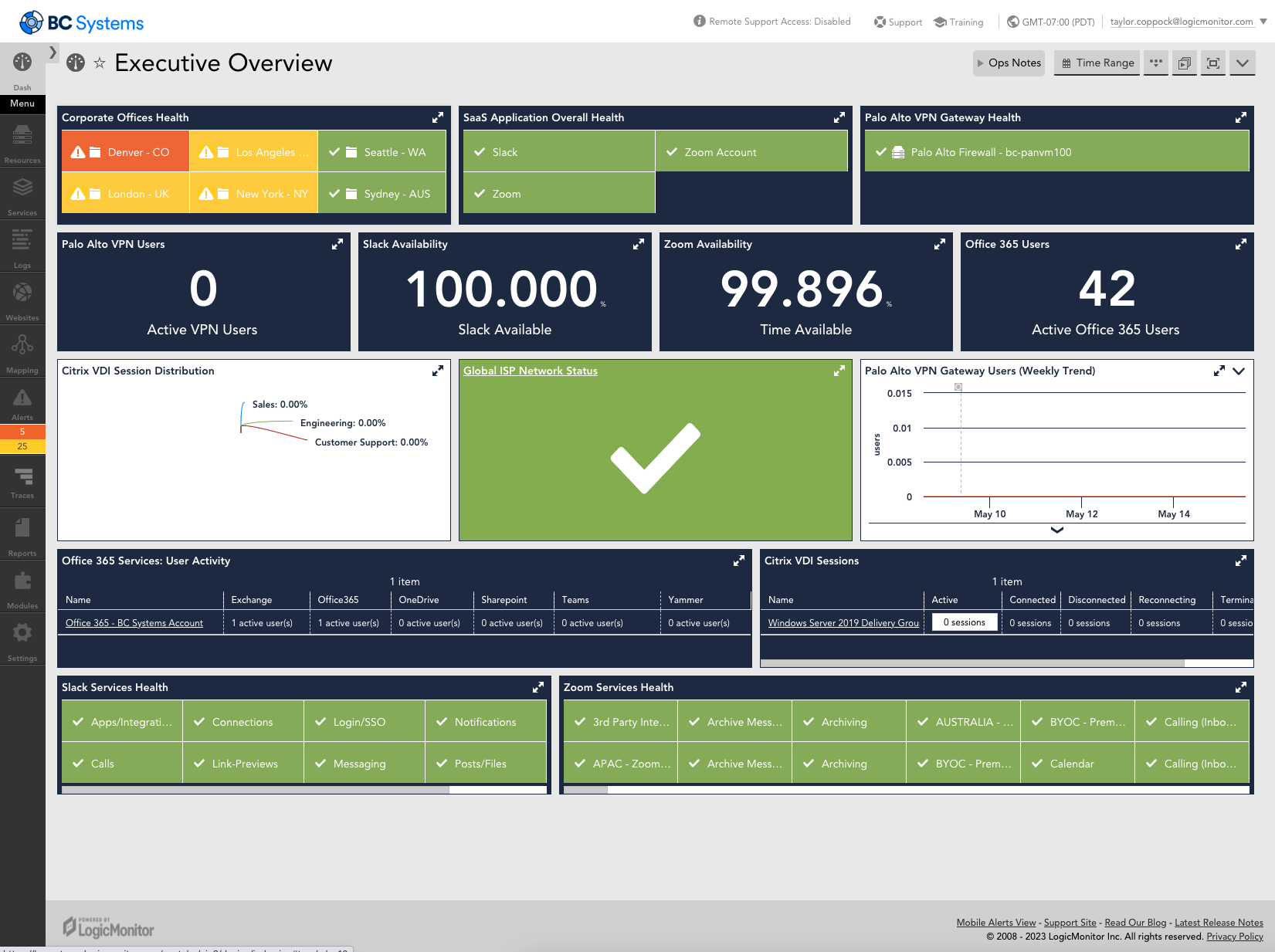Viewport: 1275px width, 952px height.
Task: Expand the Corporate Offices Health widget
Action: 438,117
